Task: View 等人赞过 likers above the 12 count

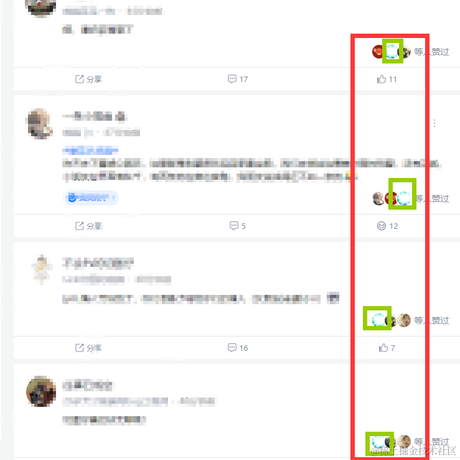Action: click(433, 198)
